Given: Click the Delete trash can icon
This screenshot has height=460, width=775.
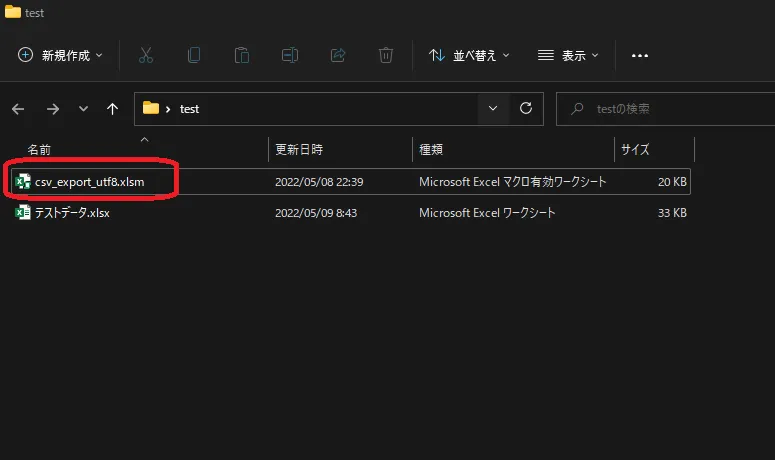Looking at the screenshot, I should pyautogui.click(x=386, y=56).
